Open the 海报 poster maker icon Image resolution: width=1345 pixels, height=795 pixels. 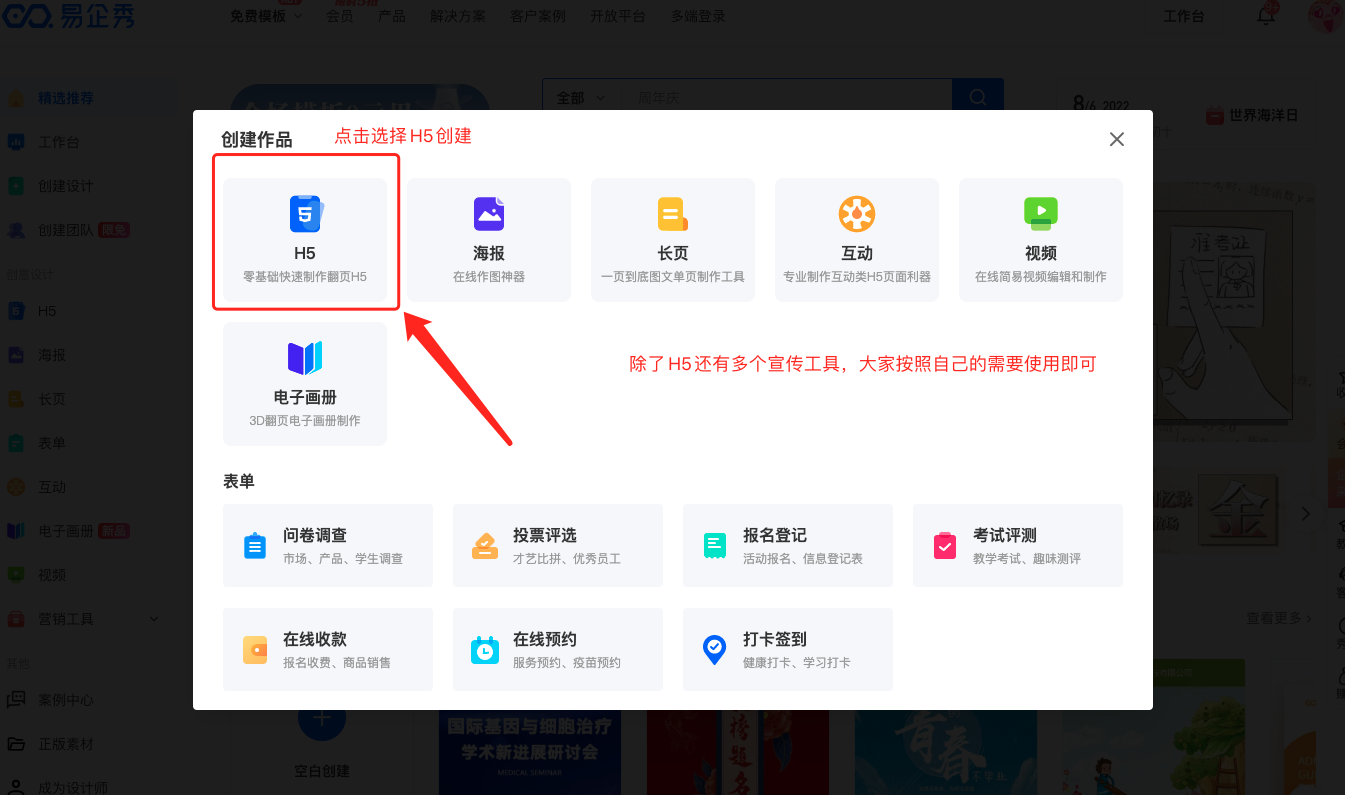point(489,214)
